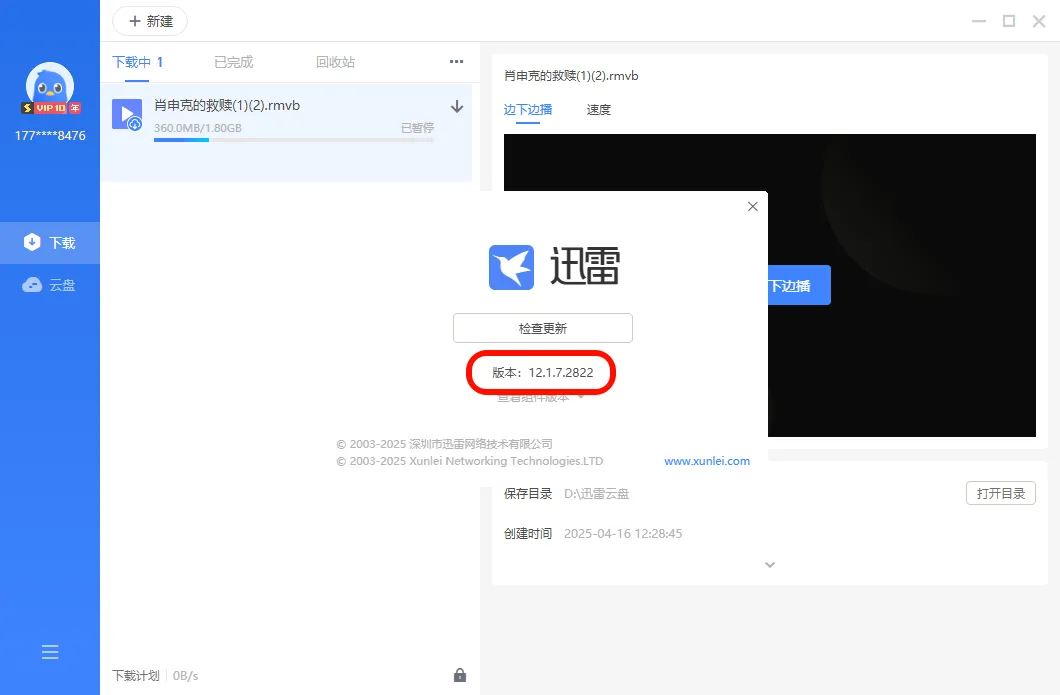
Task: Click the version 12.1.7.2822 text
Action: [x=543, y=373]
